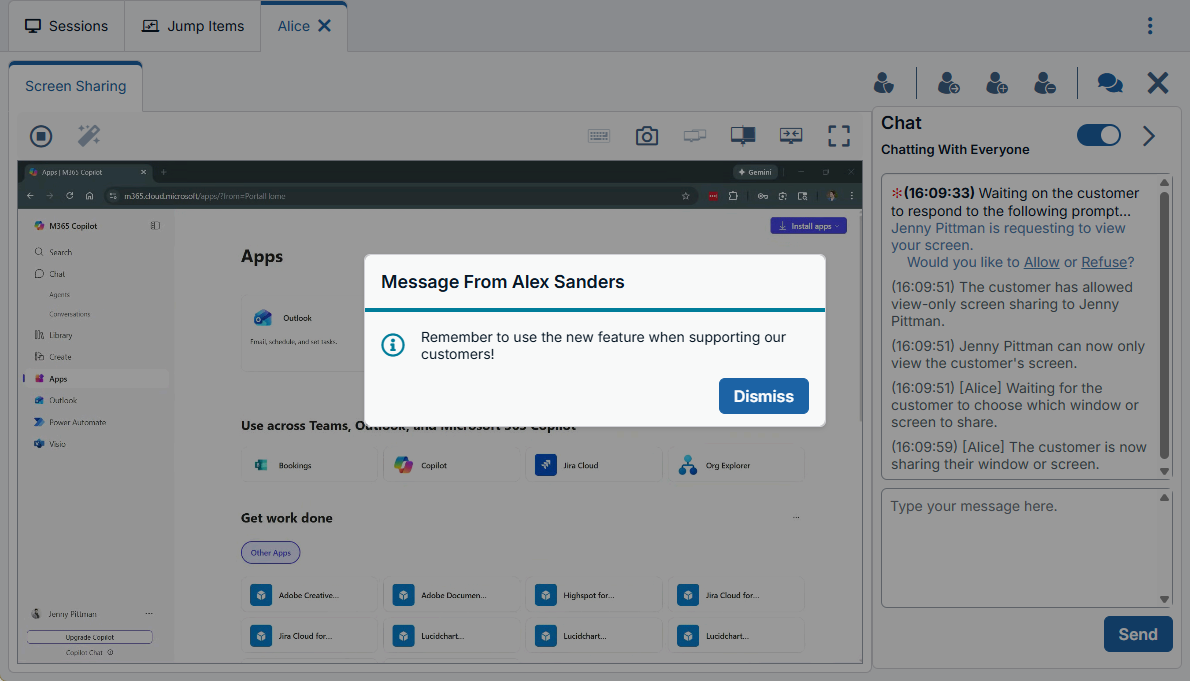Click Conversations in the M365 sidebar
1190x681 pixels.
[70, 314]
